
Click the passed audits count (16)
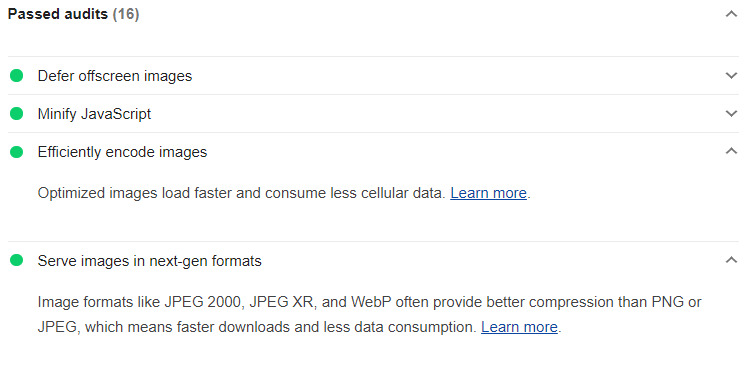point(126,14)
